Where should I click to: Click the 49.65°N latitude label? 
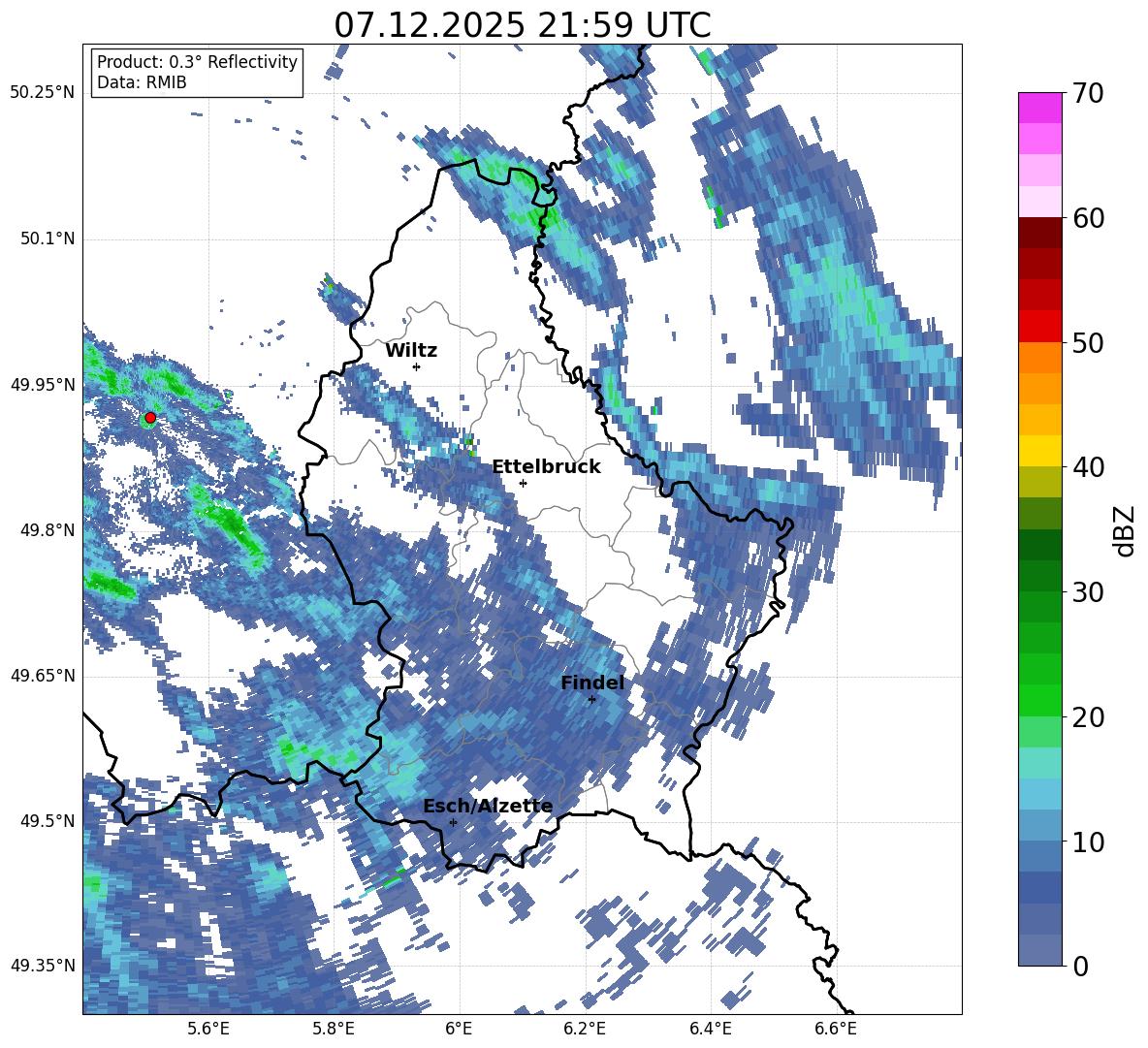(x=43, y=676)
